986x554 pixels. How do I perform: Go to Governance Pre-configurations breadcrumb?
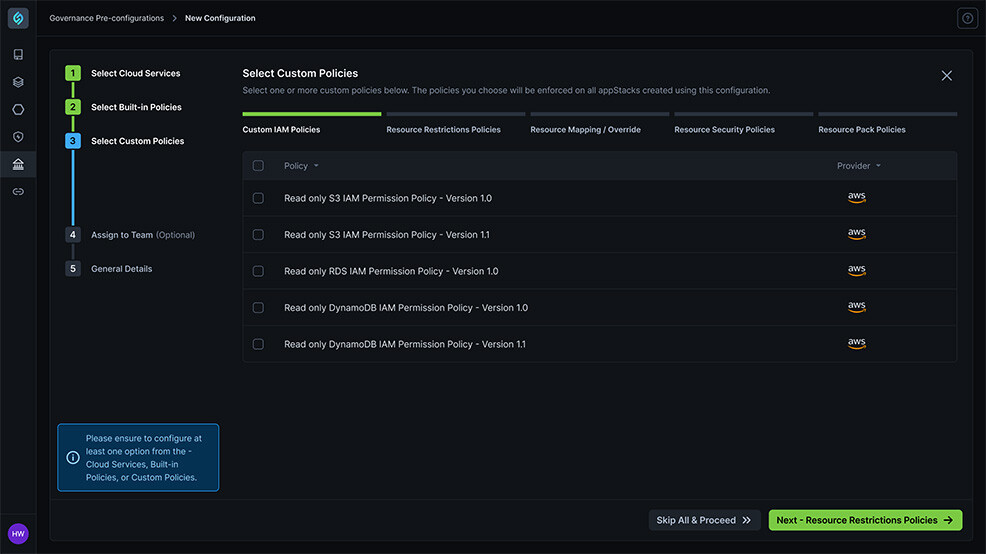[106, 18]
